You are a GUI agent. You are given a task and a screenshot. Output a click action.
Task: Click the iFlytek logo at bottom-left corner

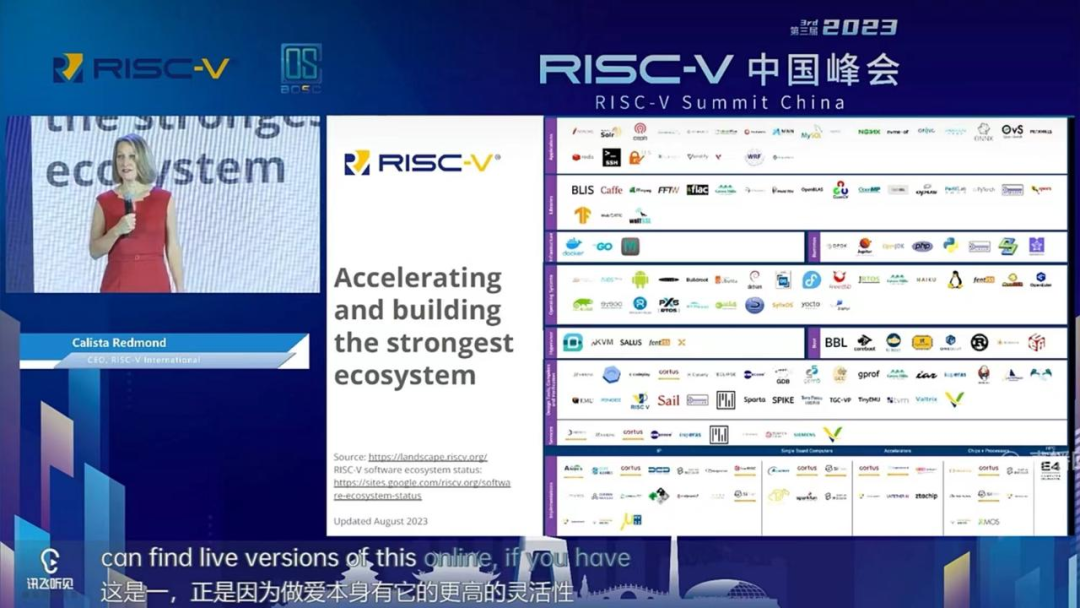click(50, 569)
